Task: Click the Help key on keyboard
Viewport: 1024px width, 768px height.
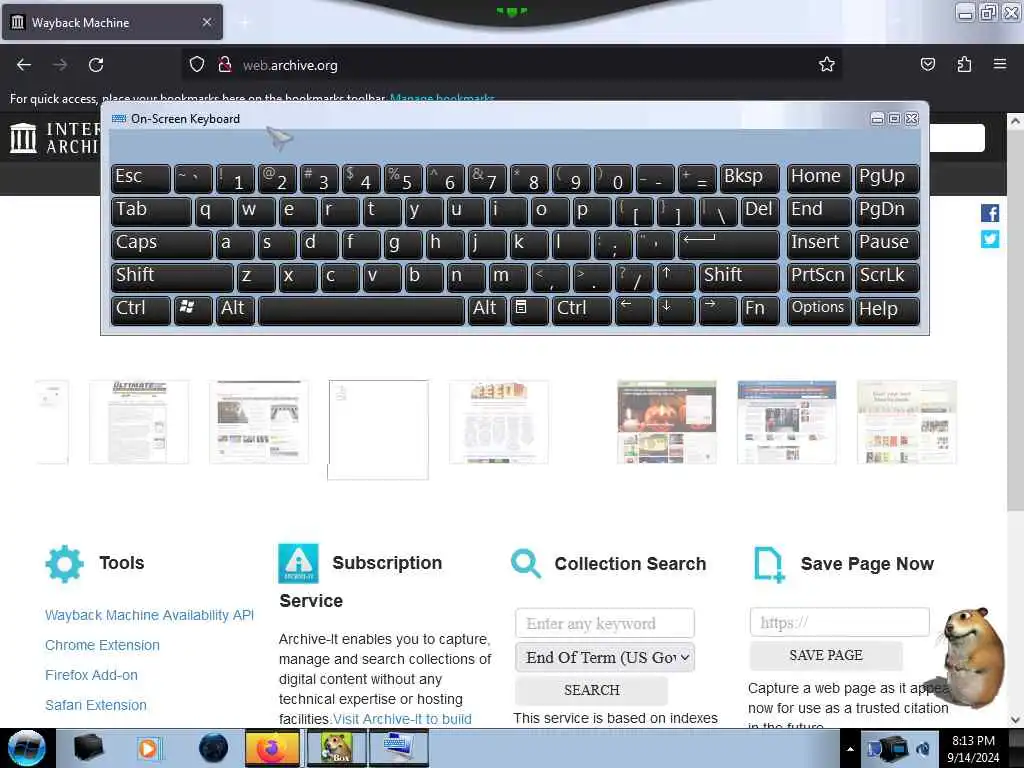Action: (887, 310)
